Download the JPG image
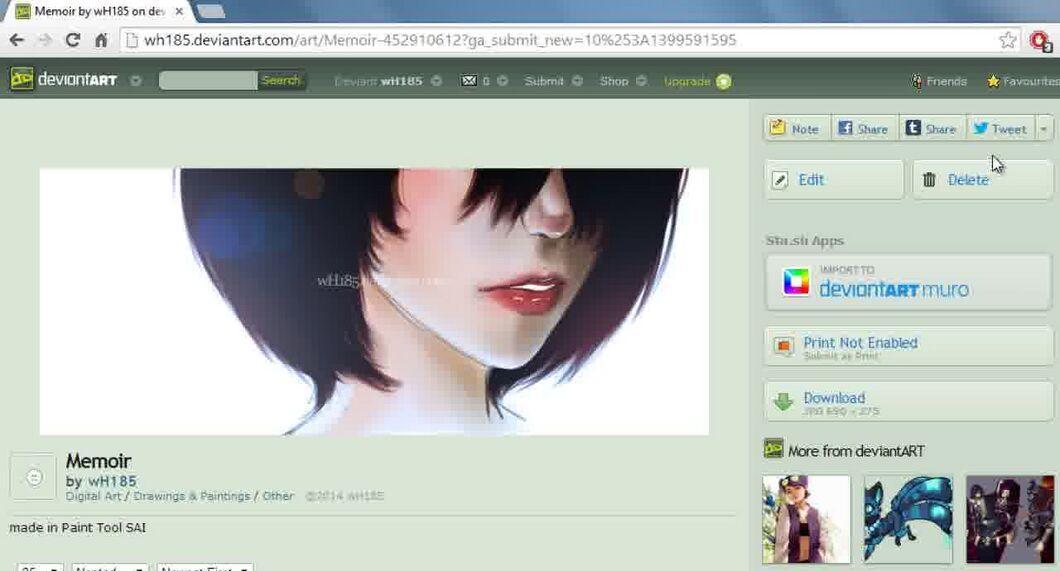Image resolution: width=1060 pixels, height=571 pixels. tap(909, 403)
